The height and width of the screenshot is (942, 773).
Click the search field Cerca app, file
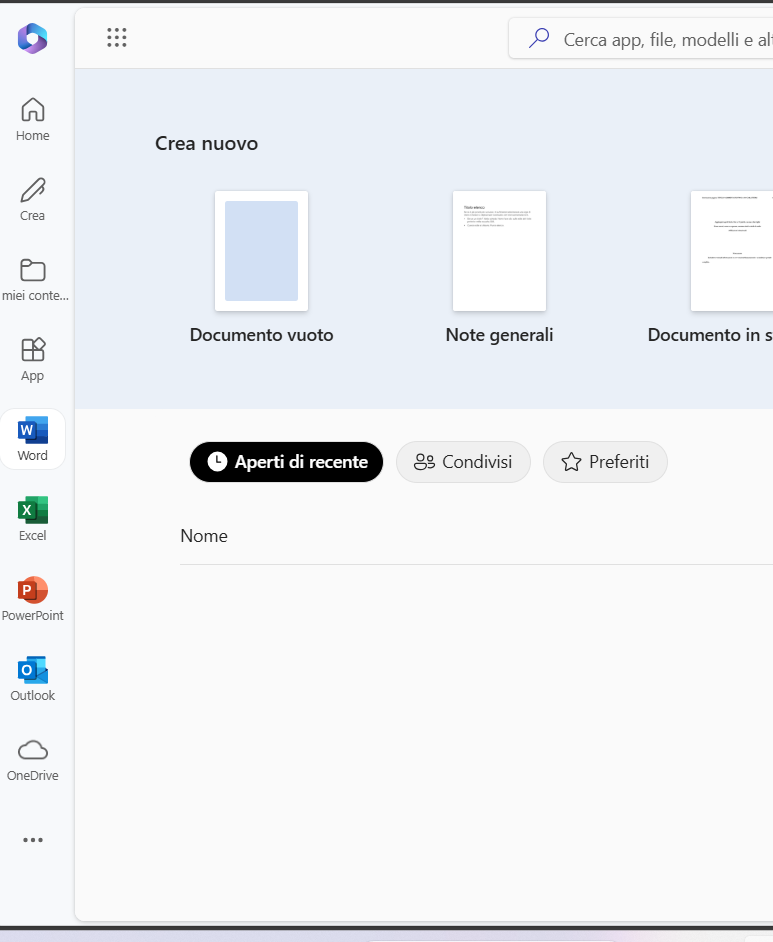660,39
